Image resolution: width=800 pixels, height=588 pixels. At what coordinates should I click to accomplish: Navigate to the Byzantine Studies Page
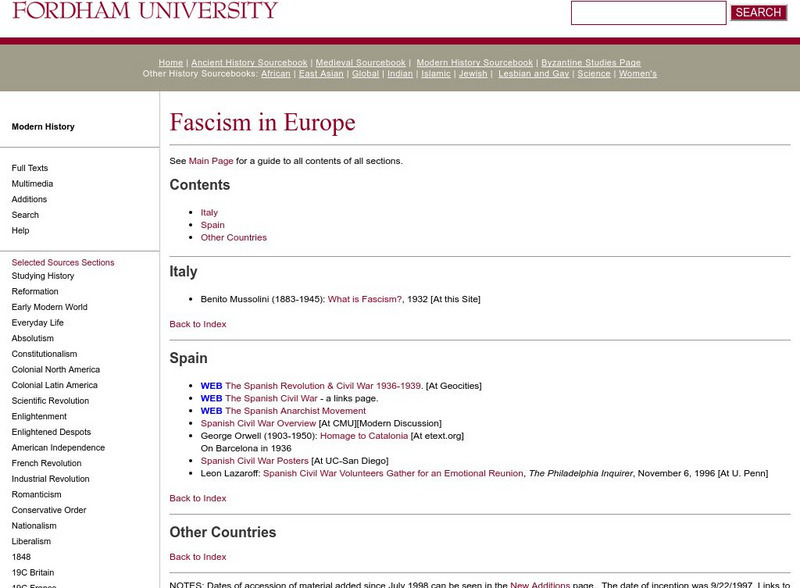pos(589,62)
